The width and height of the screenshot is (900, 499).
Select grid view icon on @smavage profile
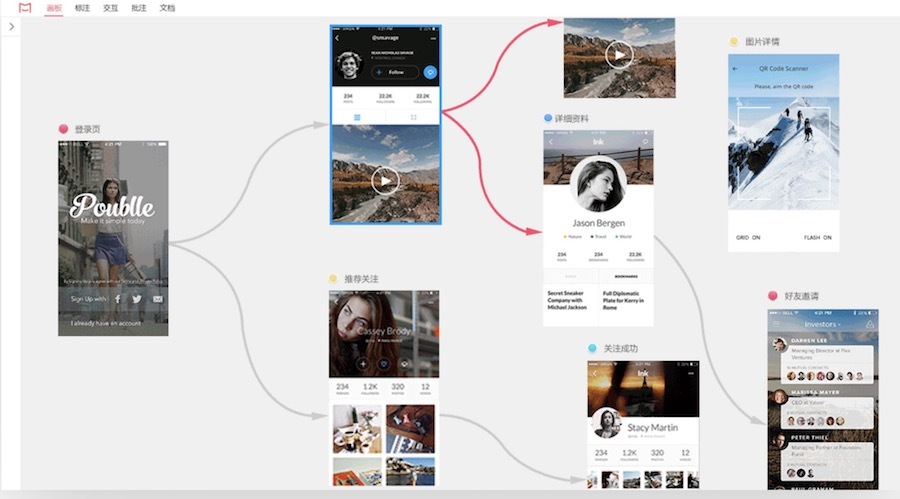(413, 117)
